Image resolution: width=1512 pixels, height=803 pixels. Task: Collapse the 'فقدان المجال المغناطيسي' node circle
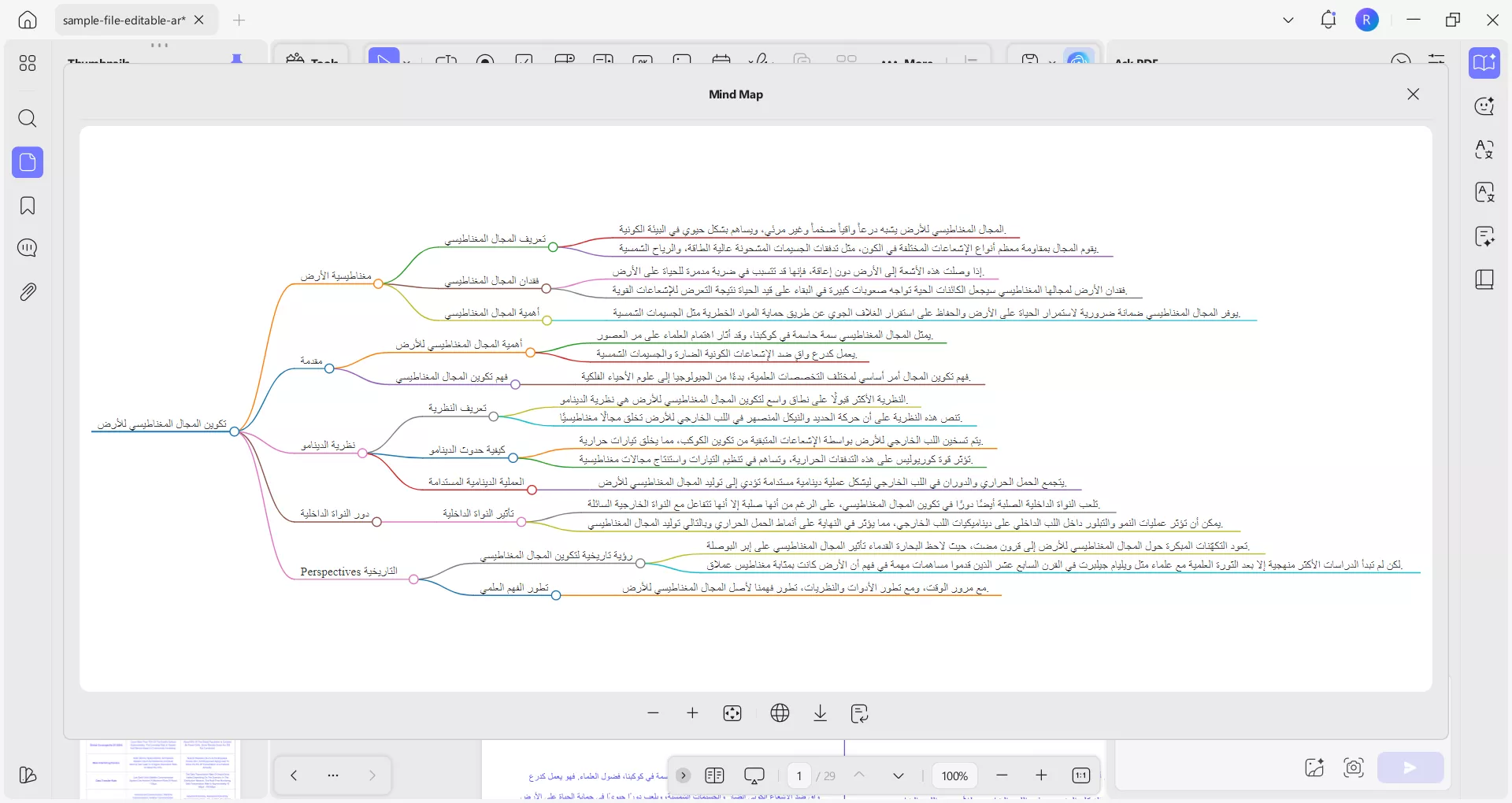click(546, 288)
